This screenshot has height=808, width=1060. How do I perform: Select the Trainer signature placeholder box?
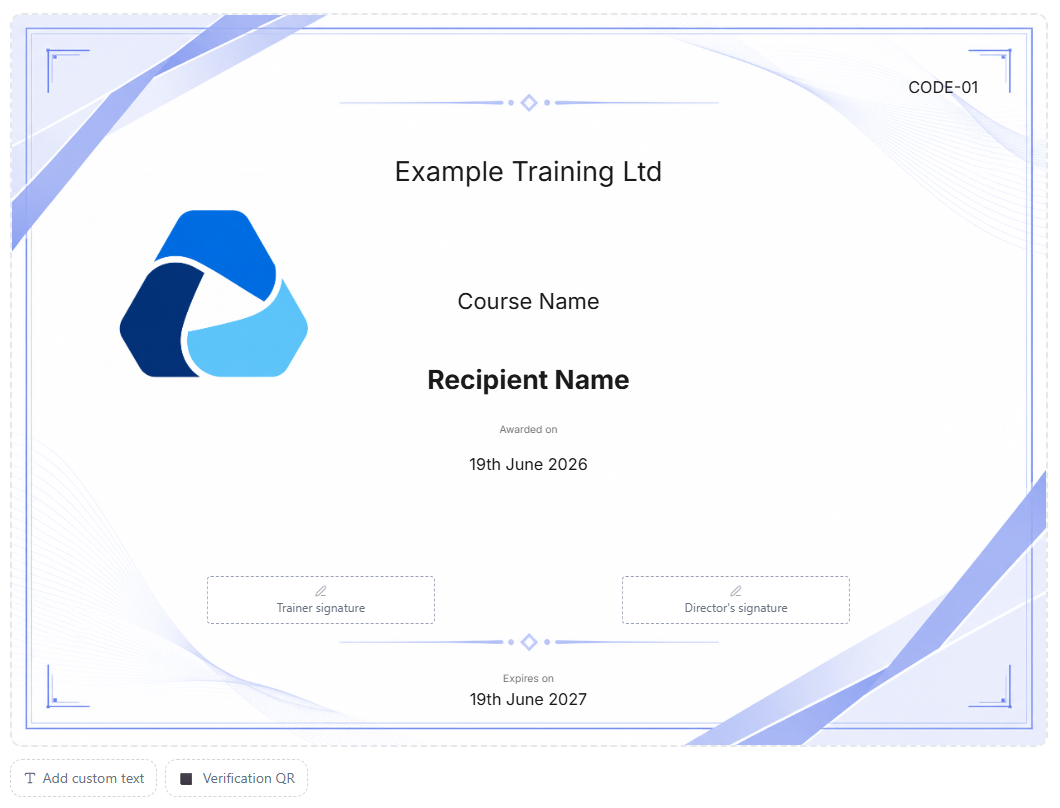(321, 600)
